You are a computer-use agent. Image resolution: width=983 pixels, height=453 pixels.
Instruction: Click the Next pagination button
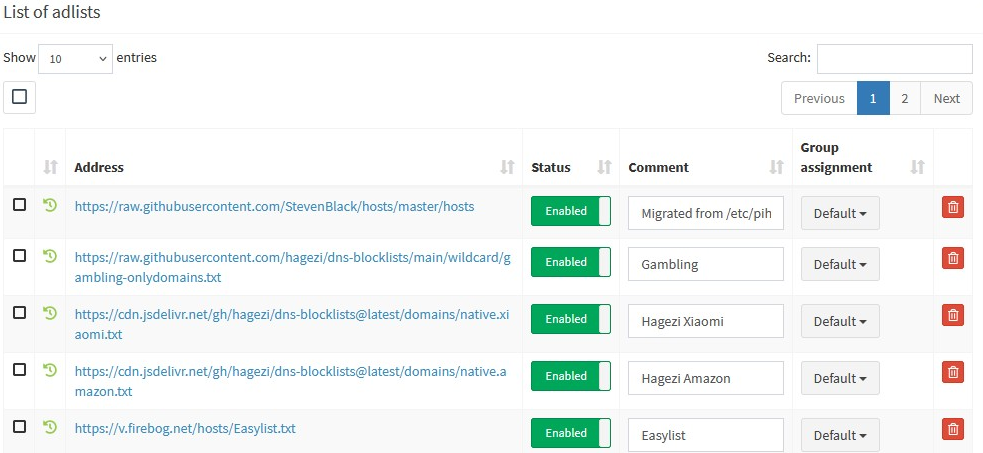coord(947,98)
